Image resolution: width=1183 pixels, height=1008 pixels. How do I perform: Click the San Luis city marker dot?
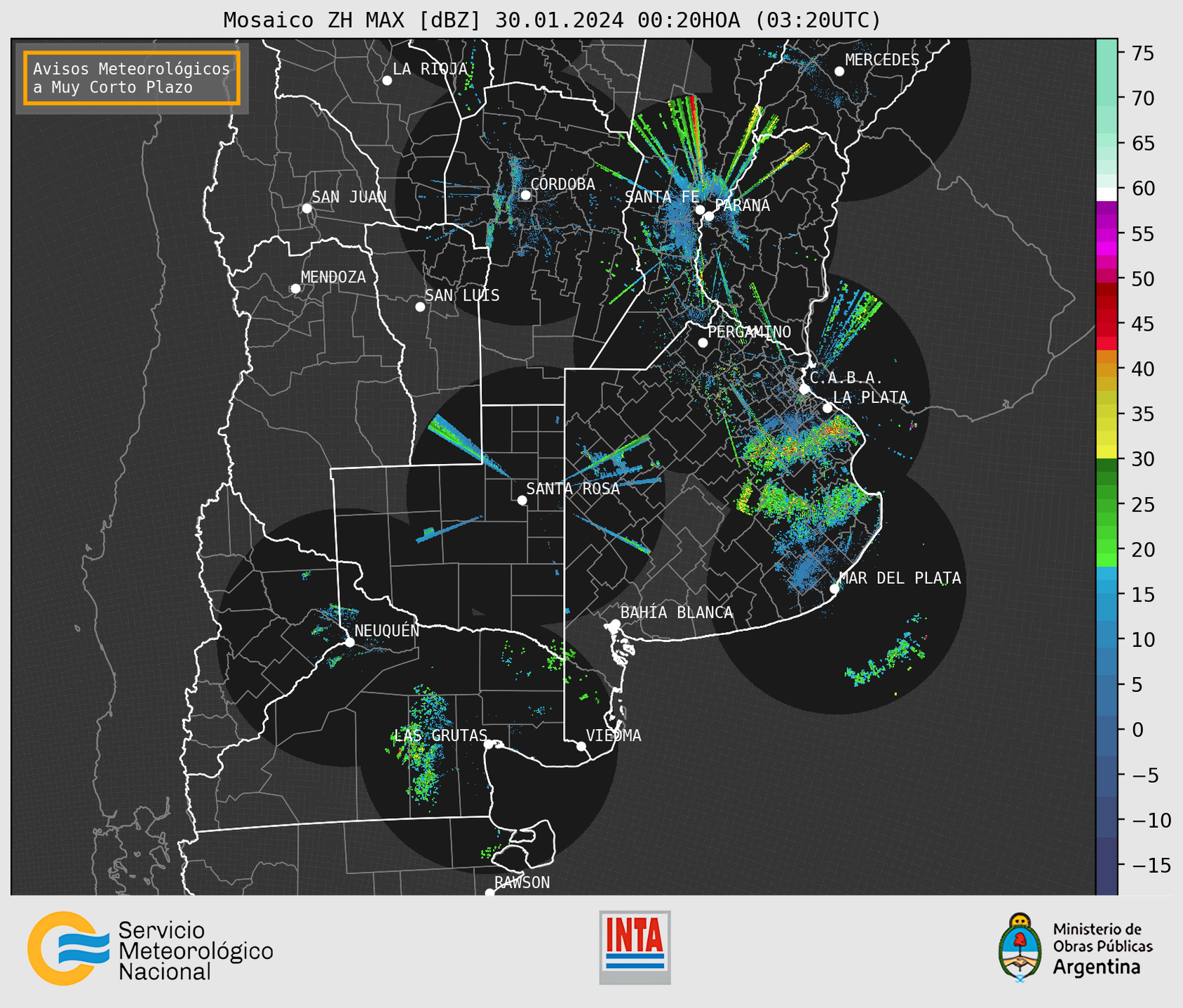coord(420,307)
